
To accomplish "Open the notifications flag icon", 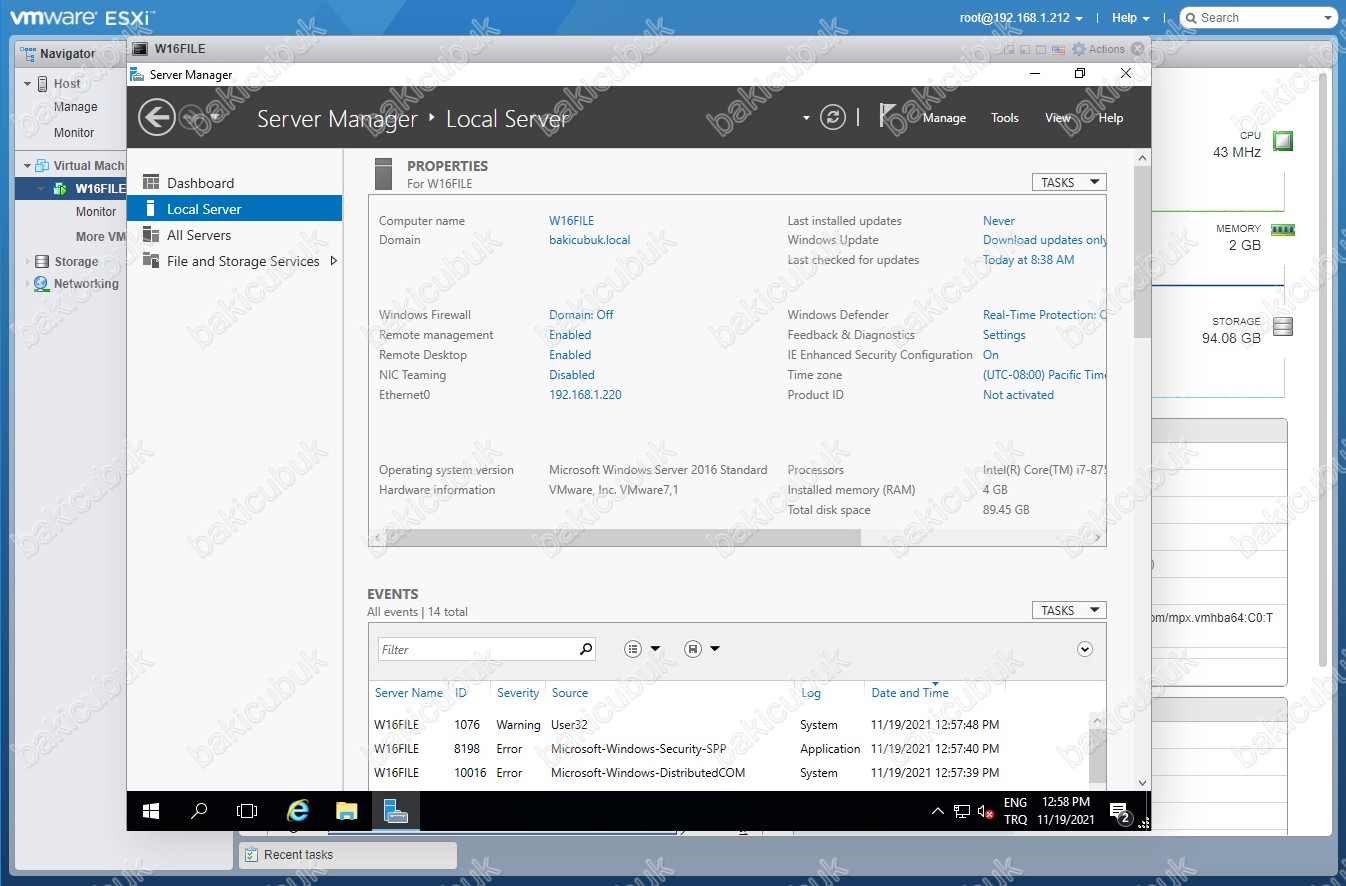I will pyautogui.click(x=887, y=116).
